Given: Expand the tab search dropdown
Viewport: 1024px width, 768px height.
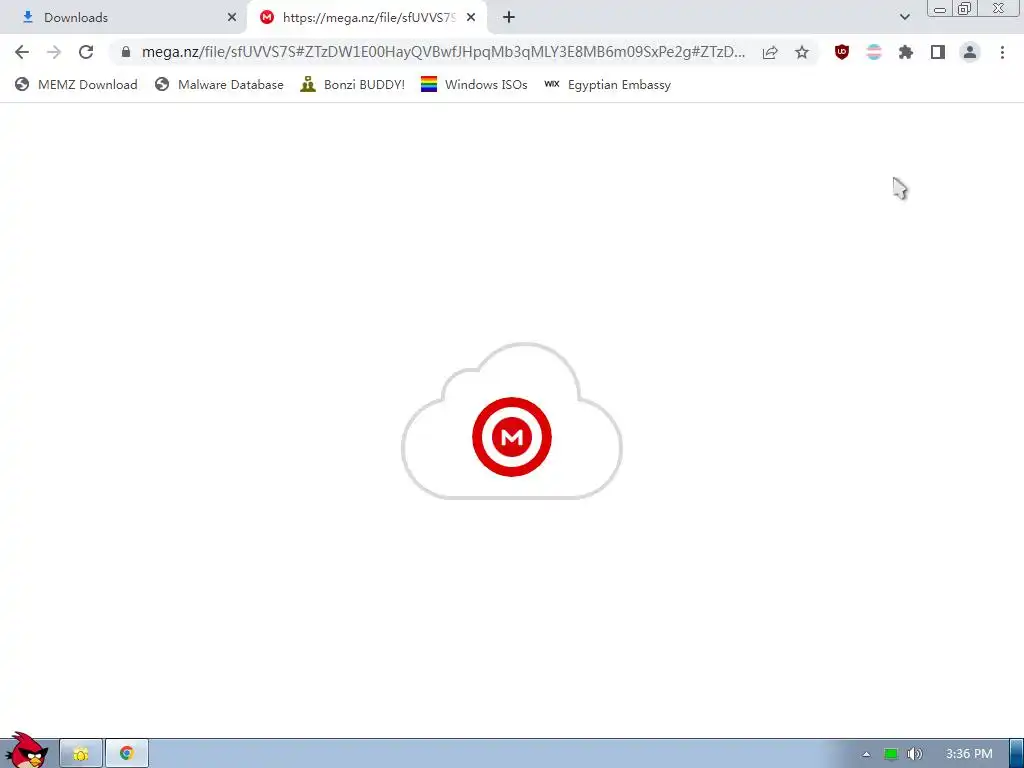Looking at the screenshot, I should pos(904,18).
